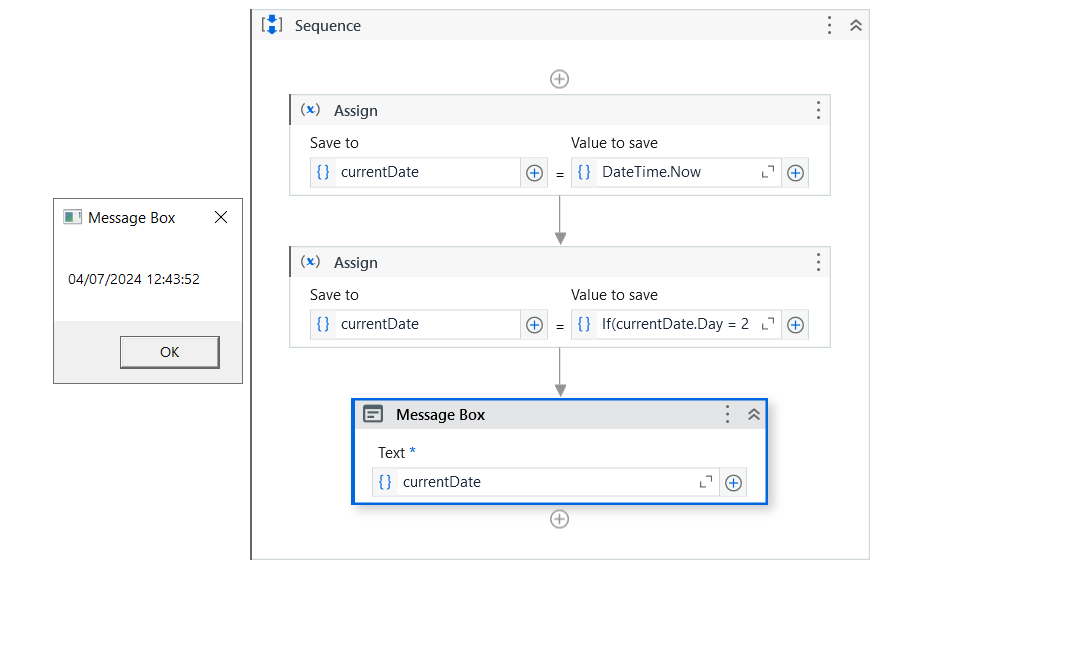Click plus button beside second Save to field
Image resolution: width=1070 pixels, height=660 pixels.
[x=534, y=325]
